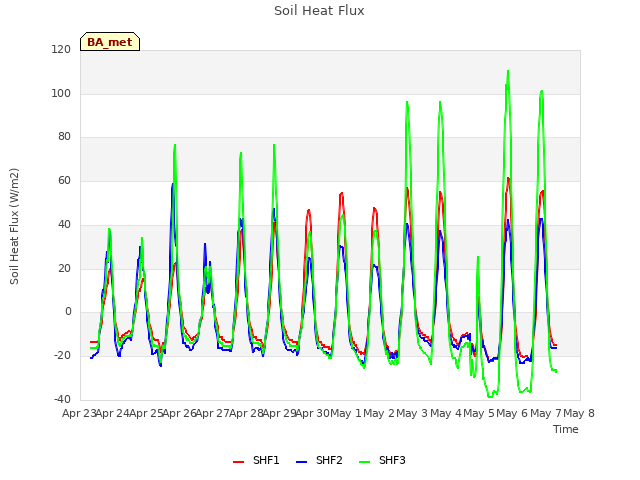Click the Time axis title
Image resolution: width=640 pixels, height=480 pixels.
pos(566,429)
